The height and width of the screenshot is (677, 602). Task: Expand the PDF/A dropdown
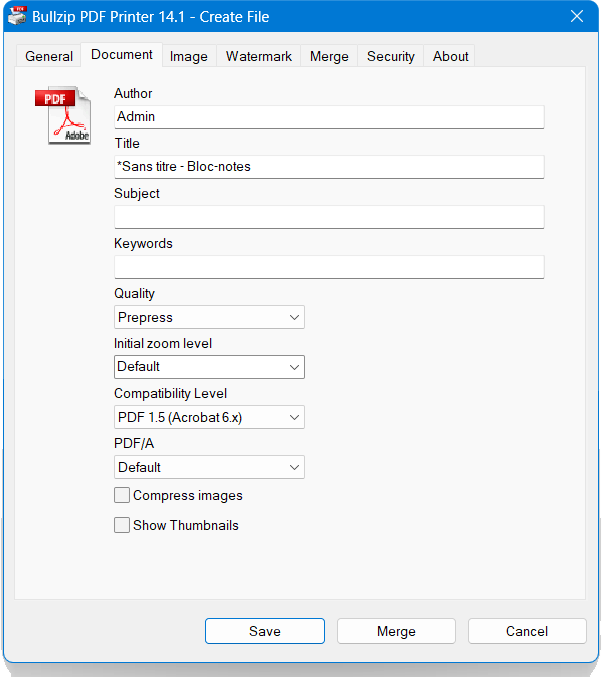[x=209, y=467]
